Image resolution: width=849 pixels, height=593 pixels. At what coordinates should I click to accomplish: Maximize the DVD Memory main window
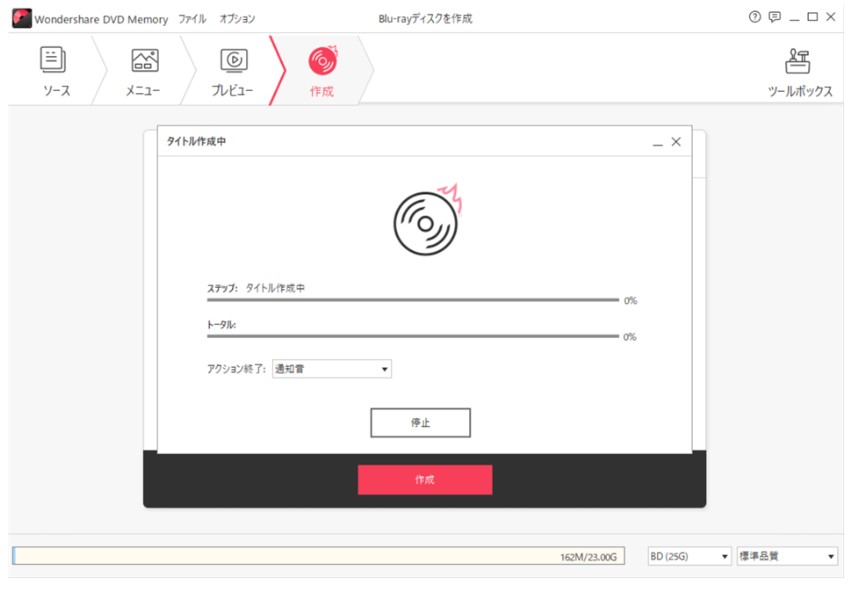[x=812, y=17]
